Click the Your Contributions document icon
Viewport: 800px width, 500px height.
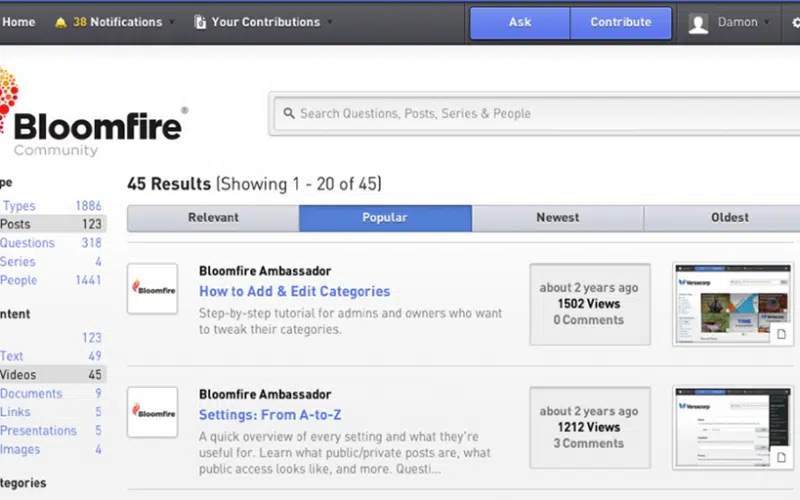pos(200,22)
